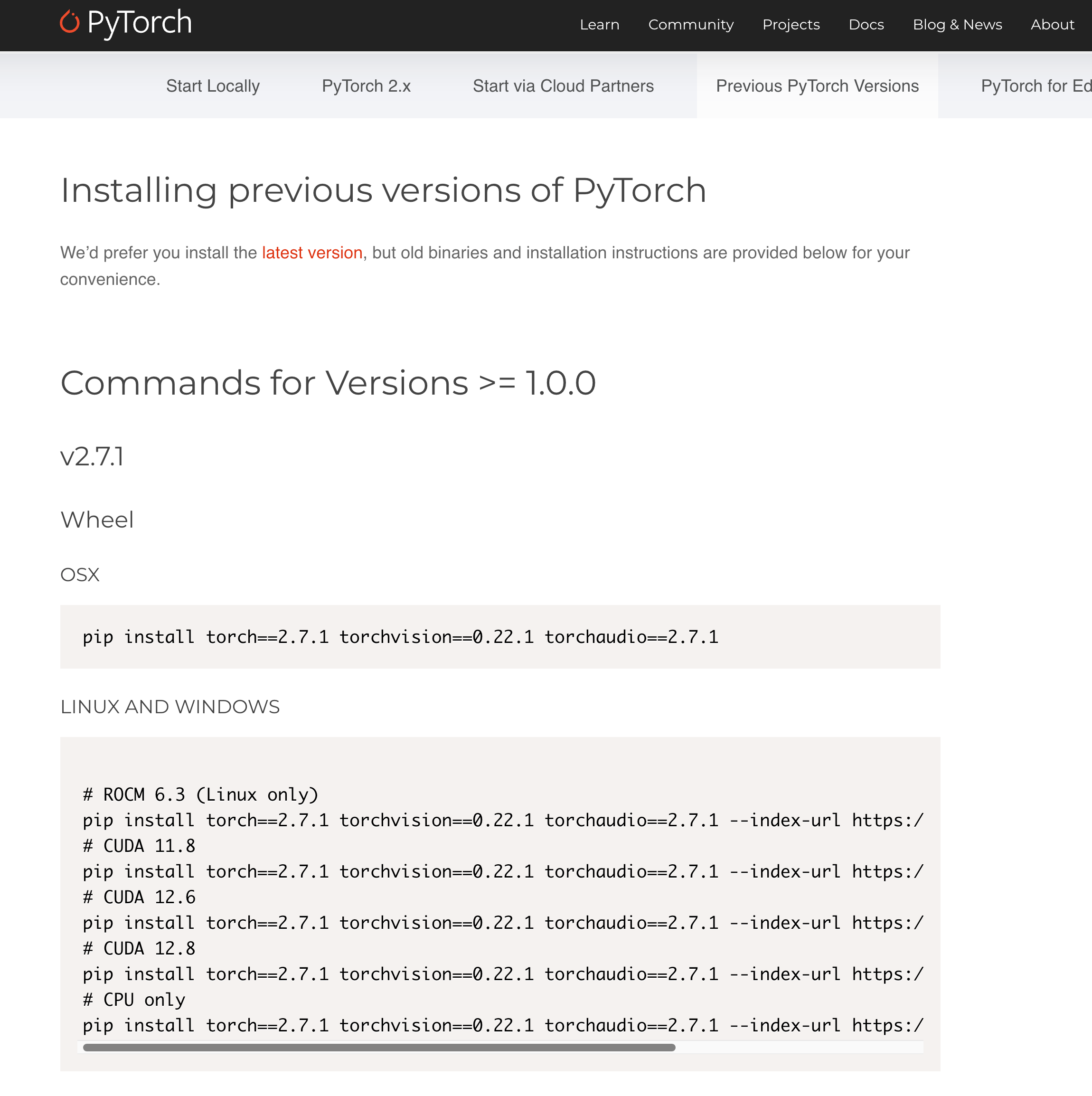Click the v2.7.1 version heading
Image resolution: width=1092 pixels, height=1096 pixels.
click(93, 457)
